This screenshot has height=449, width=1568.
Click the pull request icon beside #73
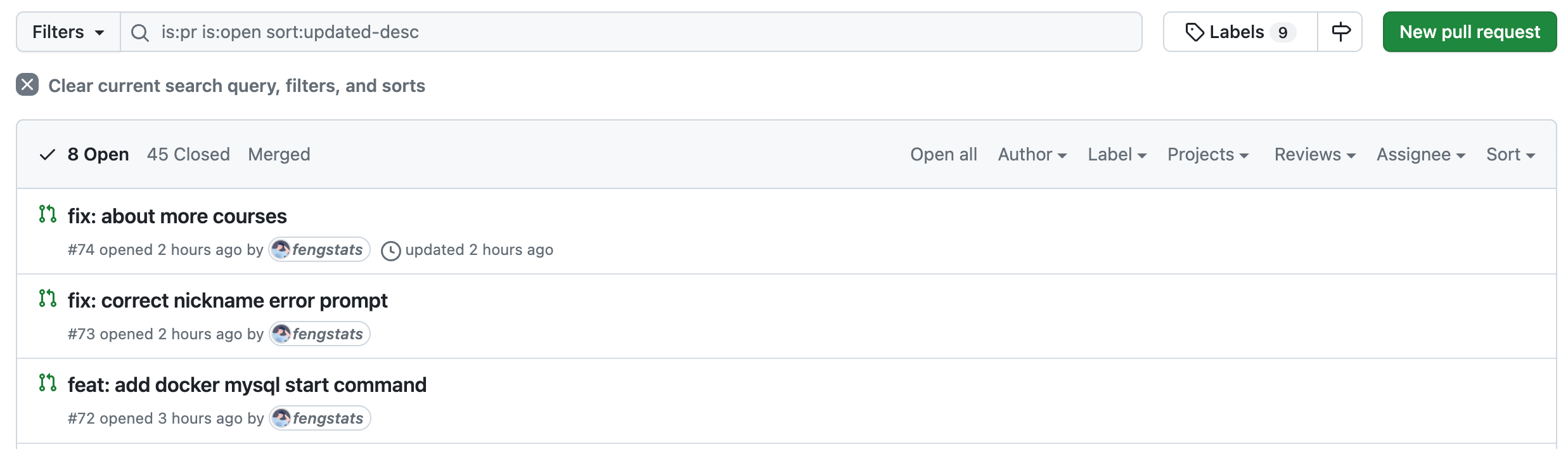(x=48, y=299)
